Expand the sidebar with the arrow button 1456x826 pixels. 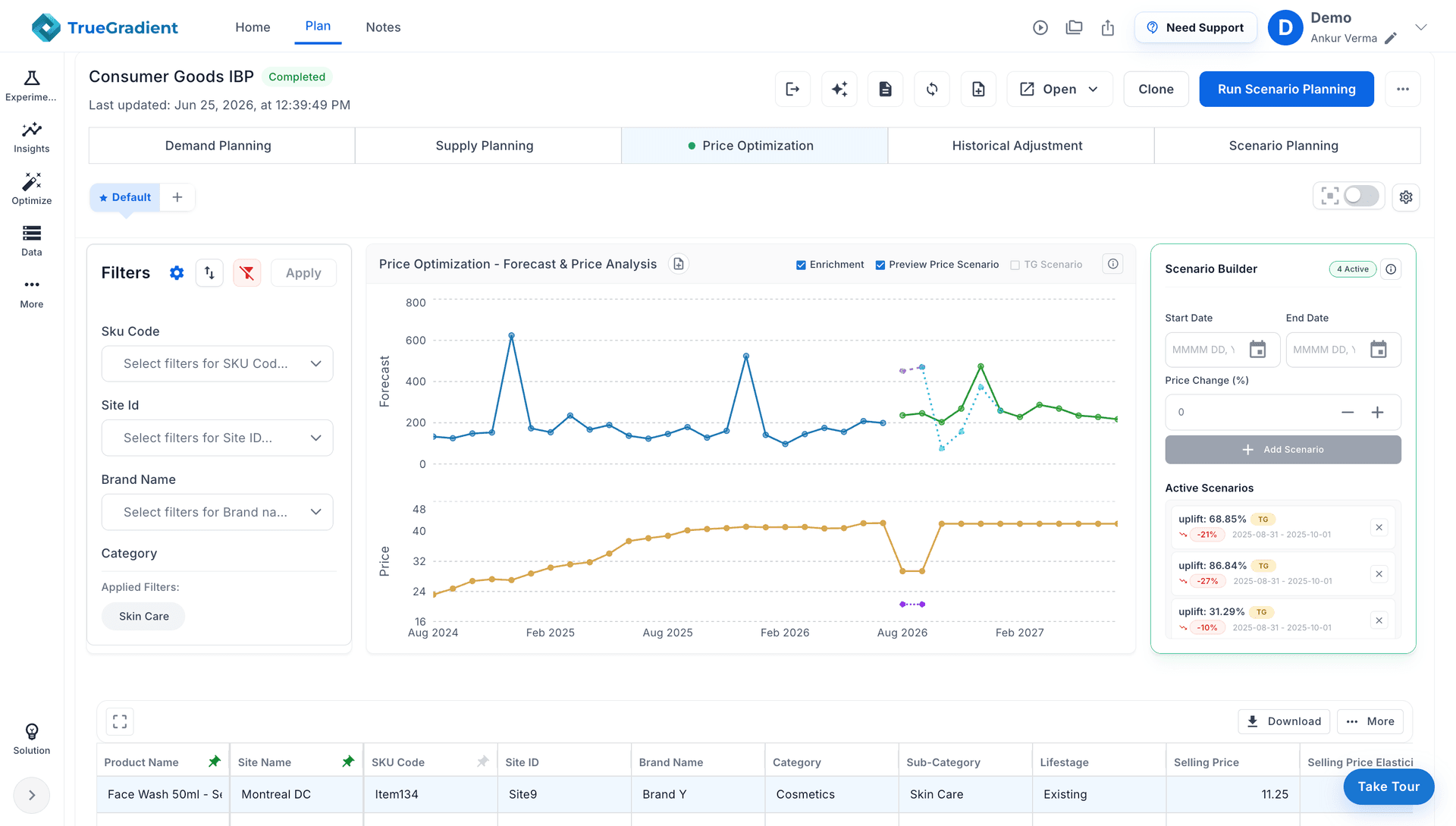(x=32, y=795)
